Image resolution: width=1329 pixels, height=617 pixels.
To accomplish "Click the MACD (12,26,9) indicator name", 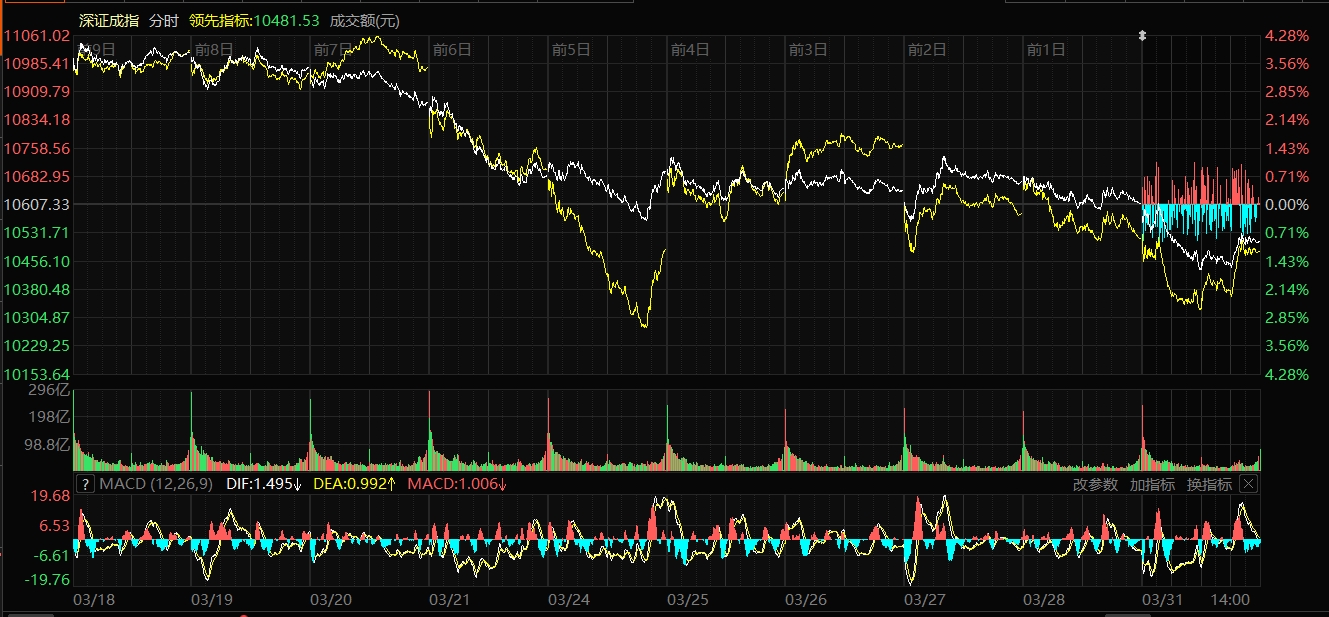I will [x=155, y=485].
